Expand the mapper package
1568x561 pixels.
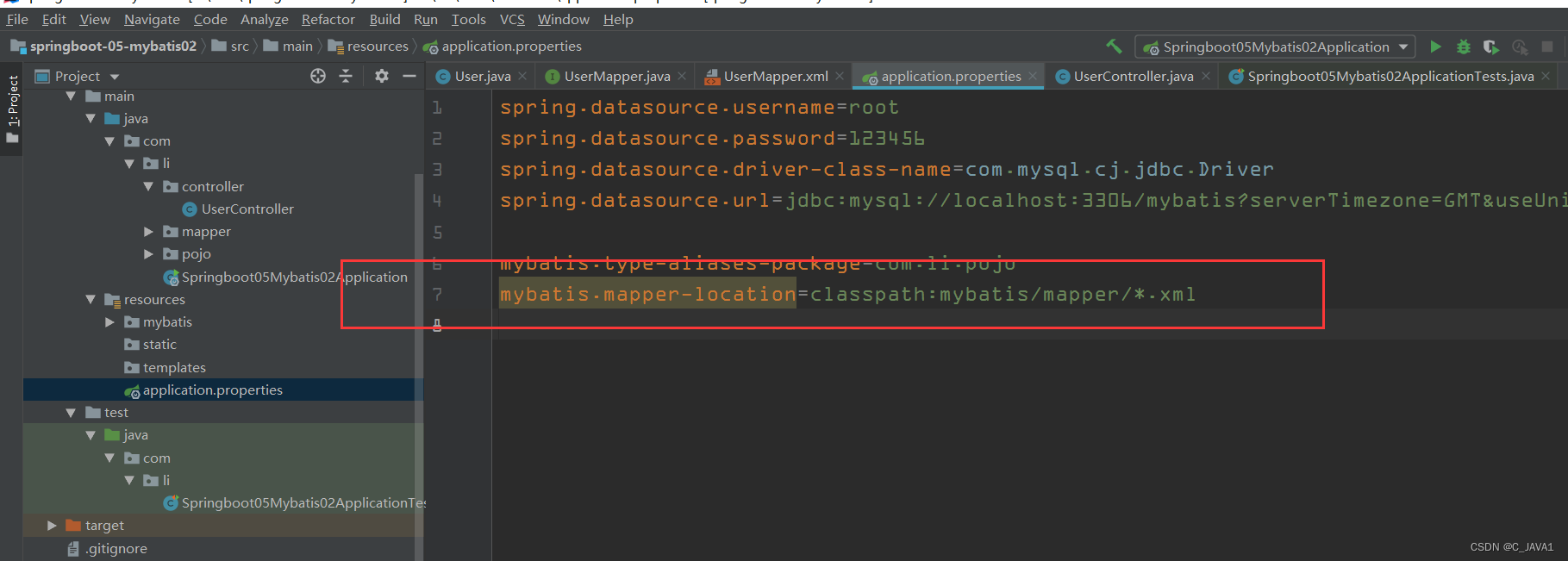click(x=149, y=232)
